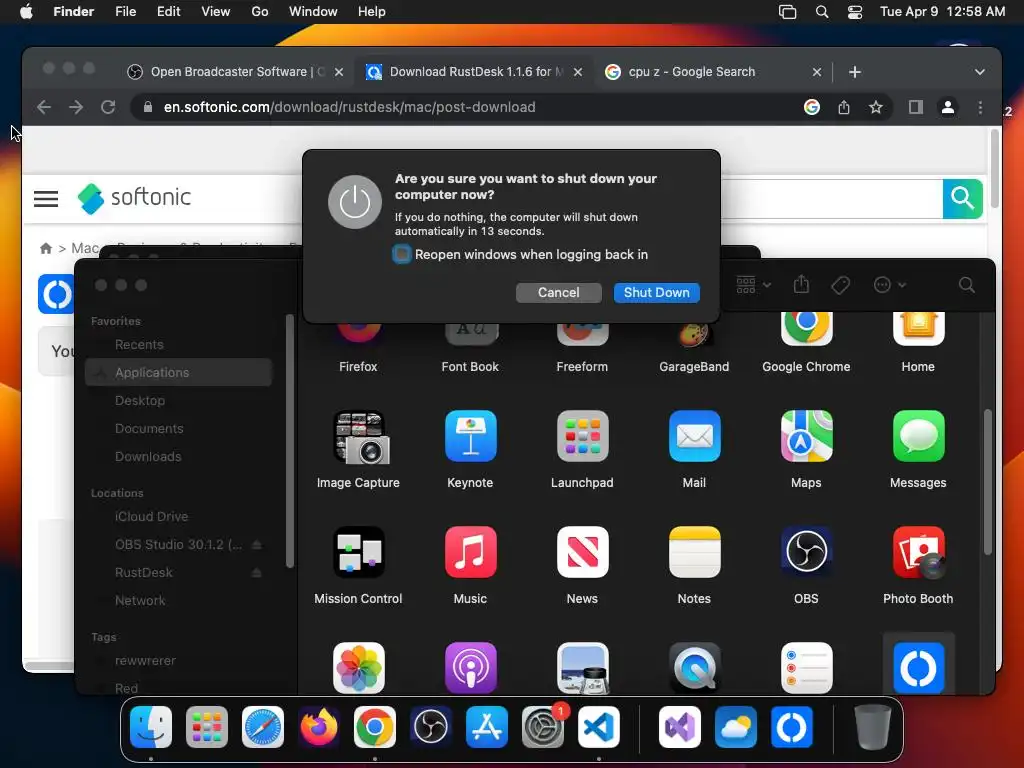Open Messages app in Finder
Image resolution: width=1024 pixels, height=768 pixels.
point(918,436)
